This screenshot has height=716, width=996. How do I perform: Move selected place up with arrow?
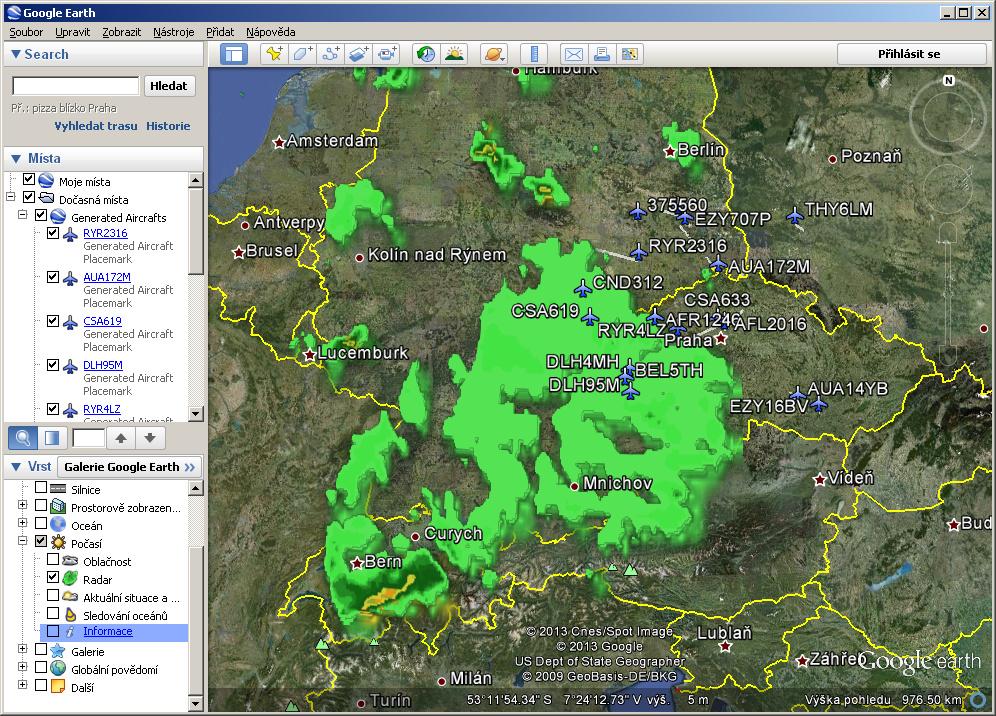[x=121, y=438]
